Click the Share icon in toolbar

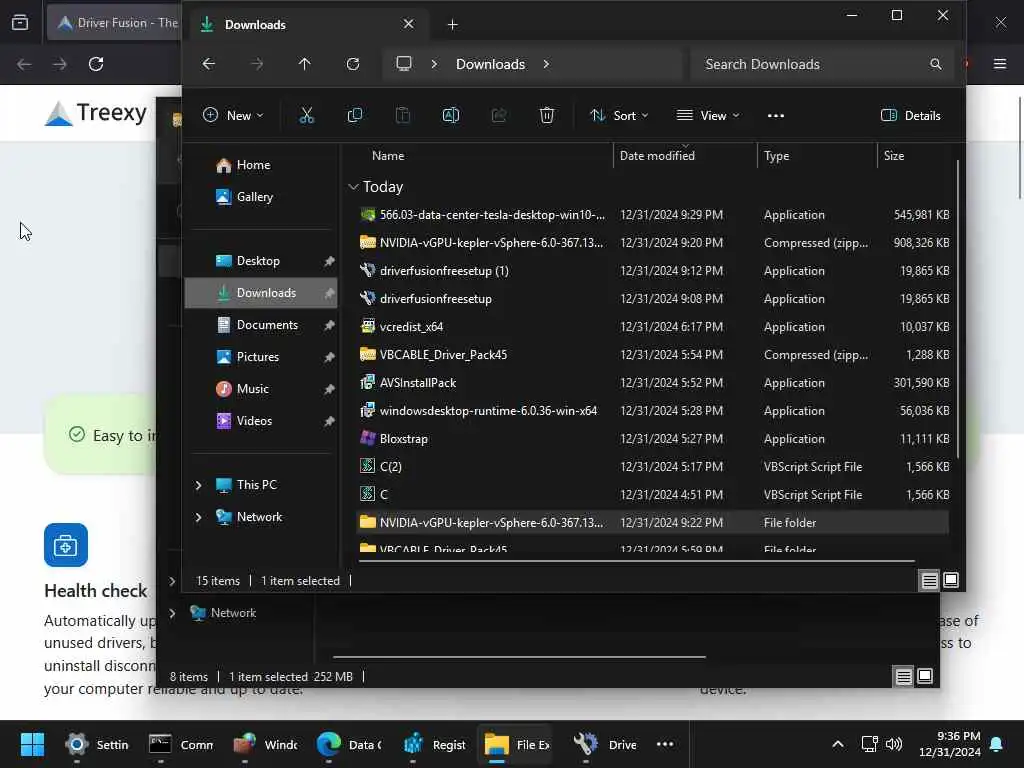click(499, 116)
